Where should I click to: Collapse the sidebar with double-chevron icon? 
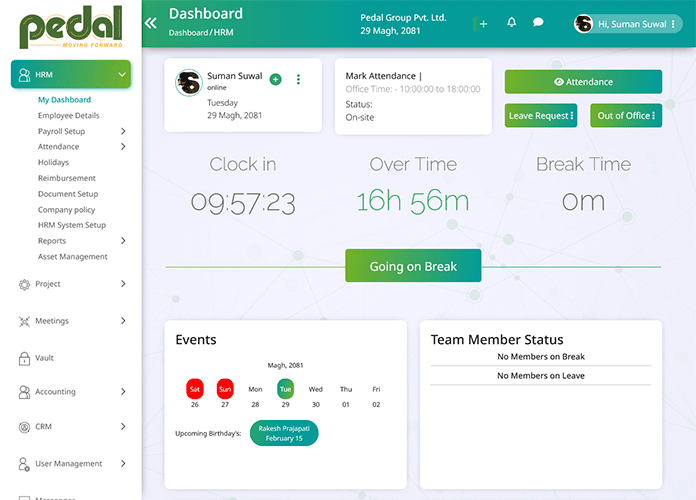pos(151,22)
